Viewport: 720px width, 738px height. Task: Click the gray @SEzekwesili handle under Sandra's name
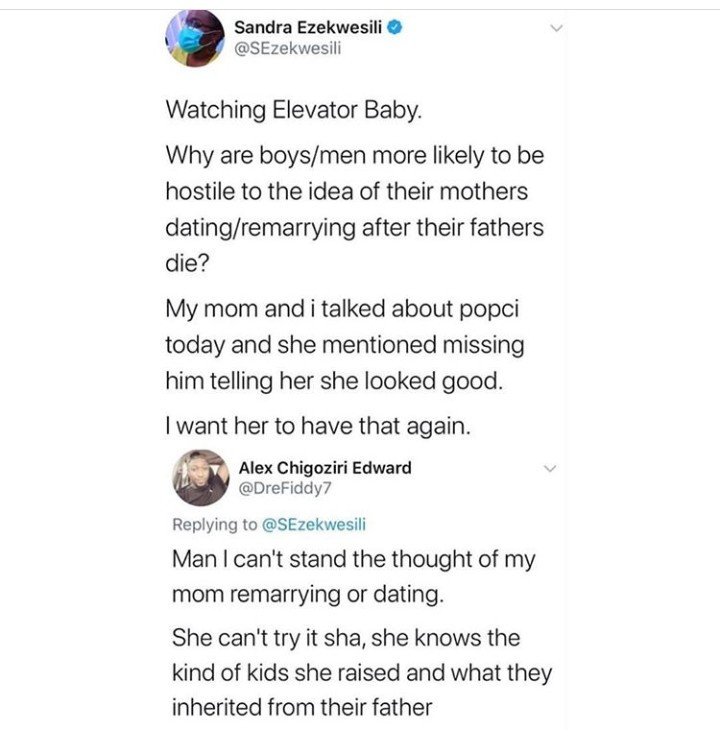(288, 48)
